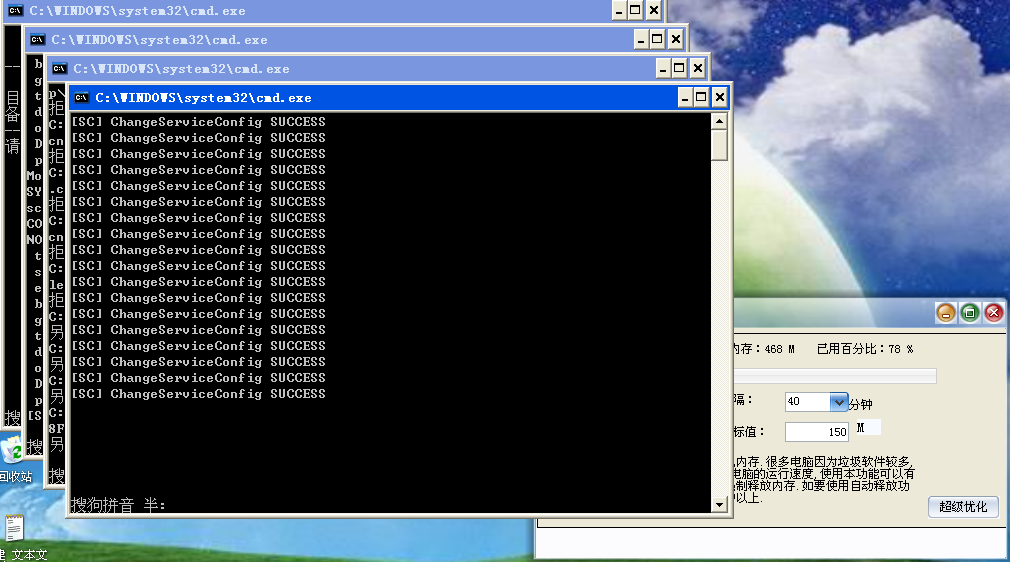Click the 已用百分比: 78 % text
This screenshot has width=1010, height=562.
pos(865,349)
